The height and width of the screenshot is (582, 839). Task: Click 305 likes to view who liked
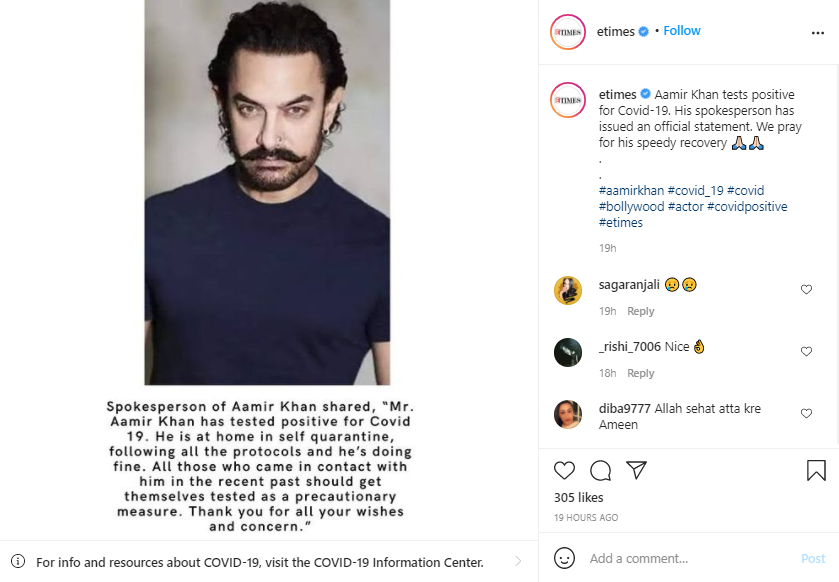(x=578, y=497)
